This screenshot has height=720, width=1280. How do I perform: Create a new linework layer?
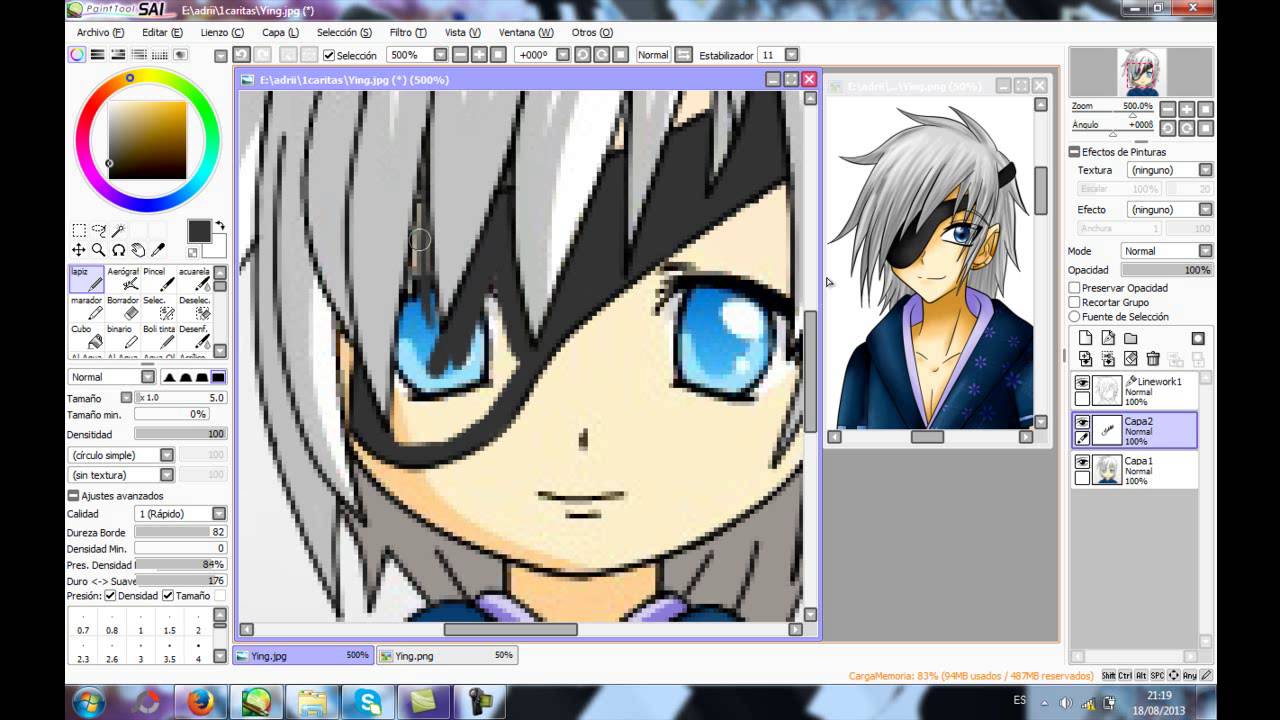(x=1108, y=338)
